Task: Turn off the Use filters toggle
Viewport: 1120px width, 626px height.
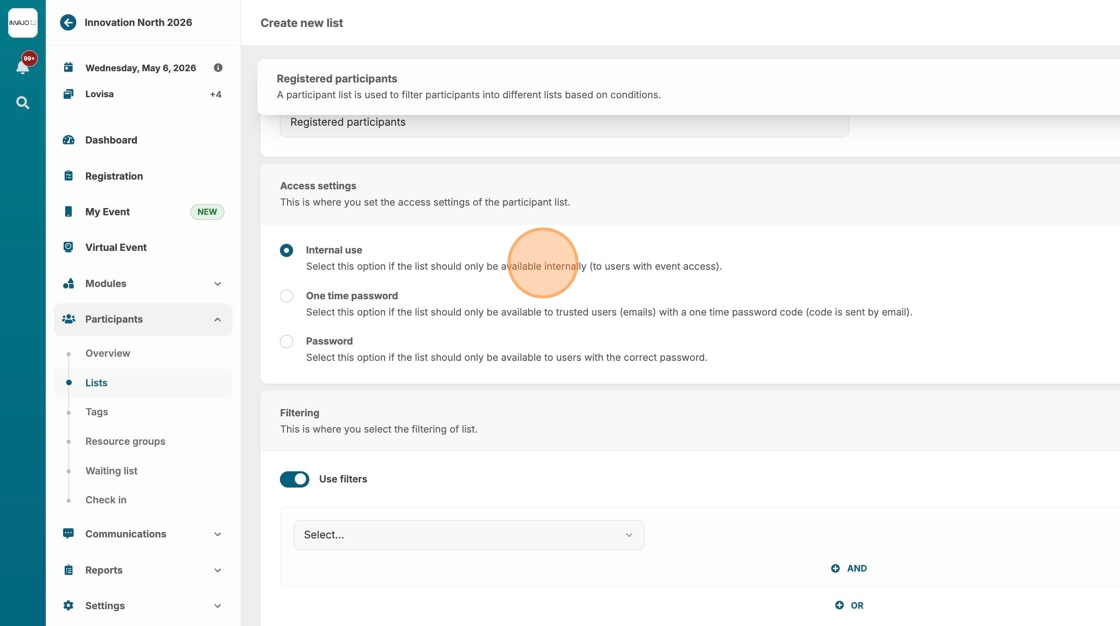Action: click(294, 479)
